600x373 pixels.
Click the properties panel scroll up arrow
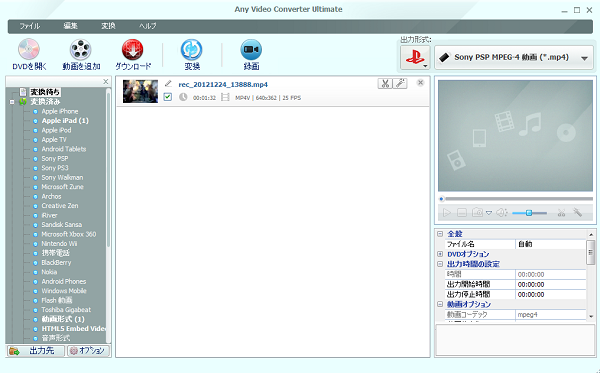[x=591, y=234]
